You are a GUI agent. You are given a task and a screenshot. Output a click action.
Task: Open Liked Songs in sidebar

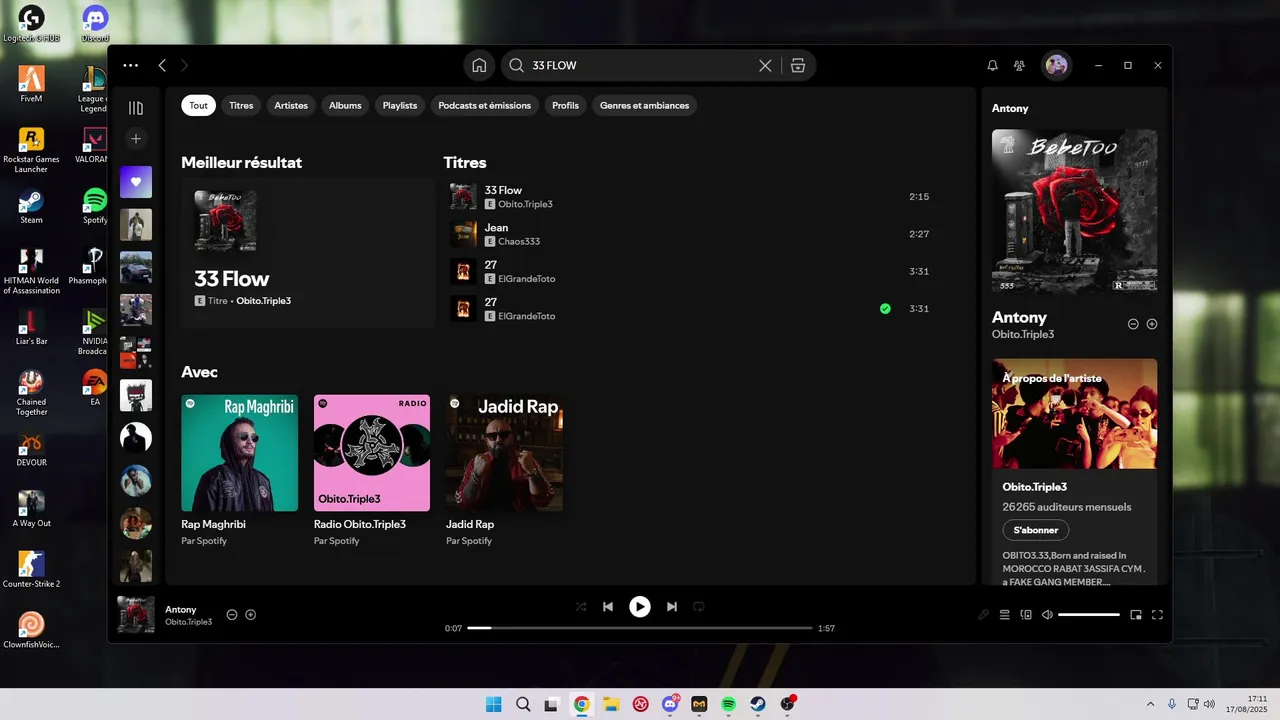point(136,182)
